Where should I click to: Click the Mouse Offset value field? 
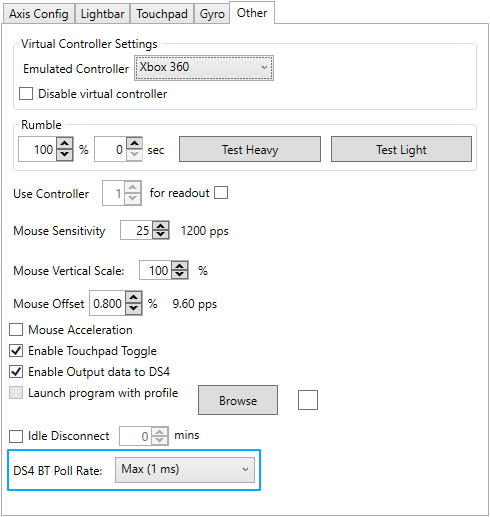pyautogui.click(x=107, y=303)
